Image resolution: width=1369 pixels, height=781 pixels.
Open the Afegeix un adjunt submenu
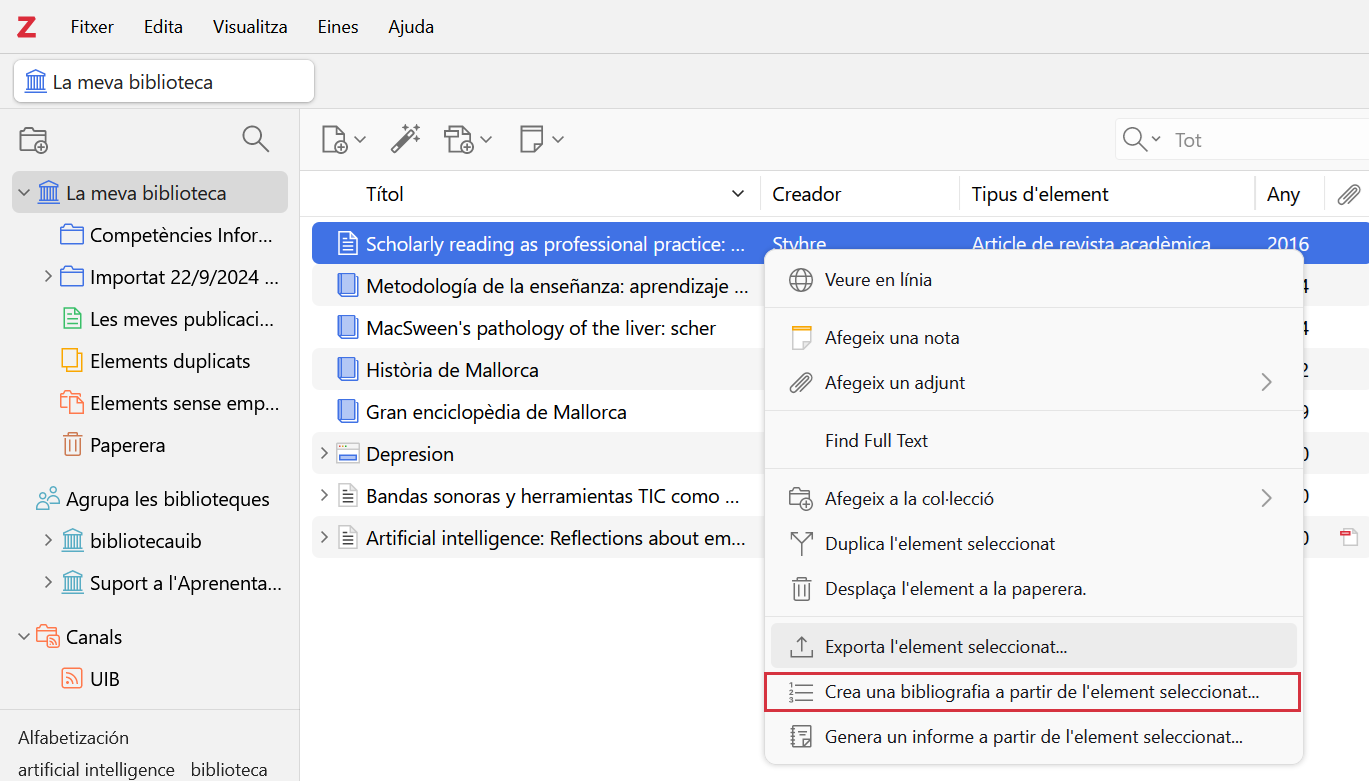(x=1034, y=382)
